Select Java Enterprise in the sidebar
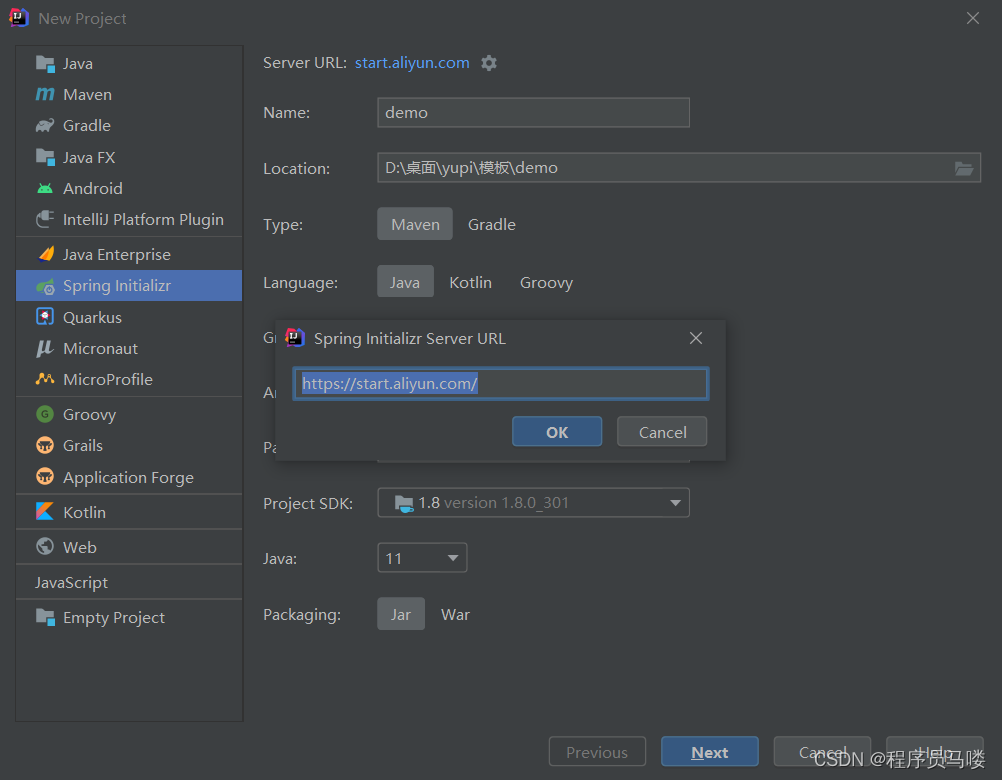The image size is (1002, 780). pyautogui.click(x=129, y=254)
